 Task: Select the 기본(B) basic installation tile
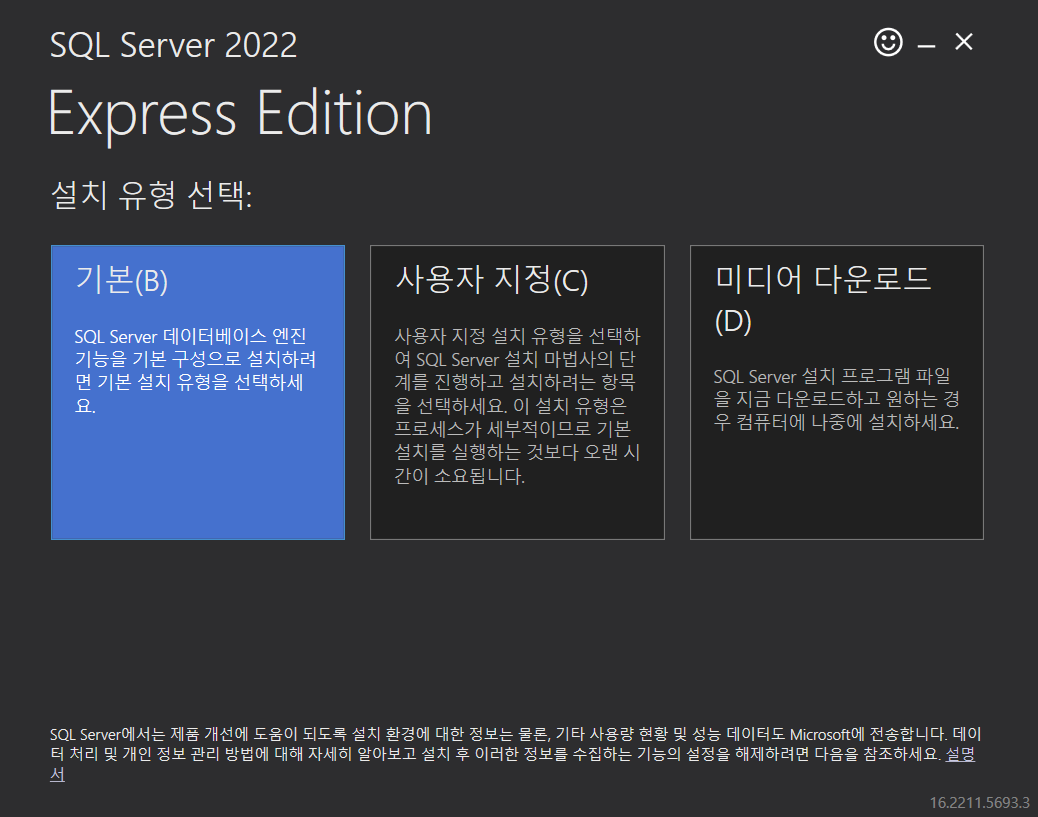(198, 393)
